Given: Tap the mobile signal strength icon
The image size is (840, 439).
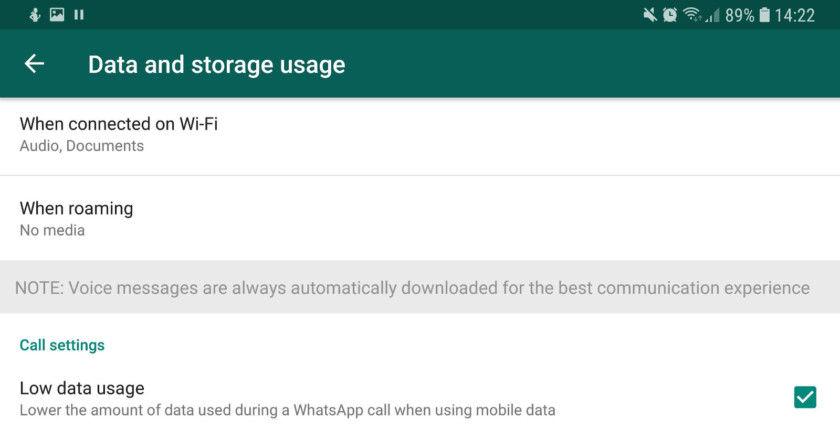Looking at the screenshot, I should point(712,15).
